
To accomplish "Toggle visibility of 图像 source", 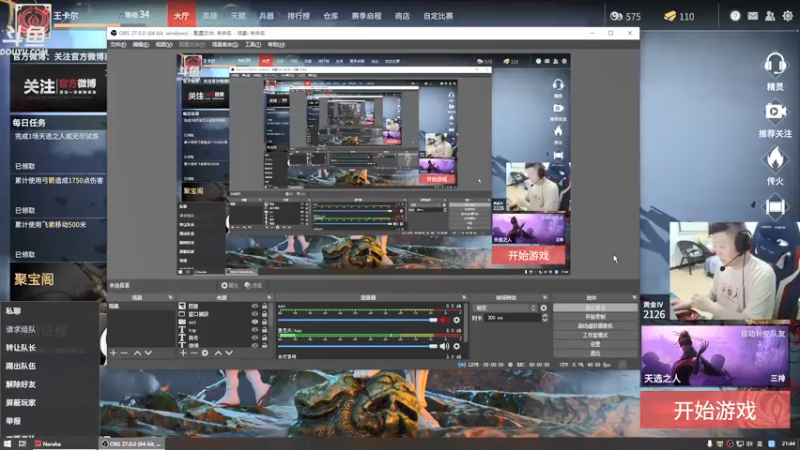I will [255, 306].
